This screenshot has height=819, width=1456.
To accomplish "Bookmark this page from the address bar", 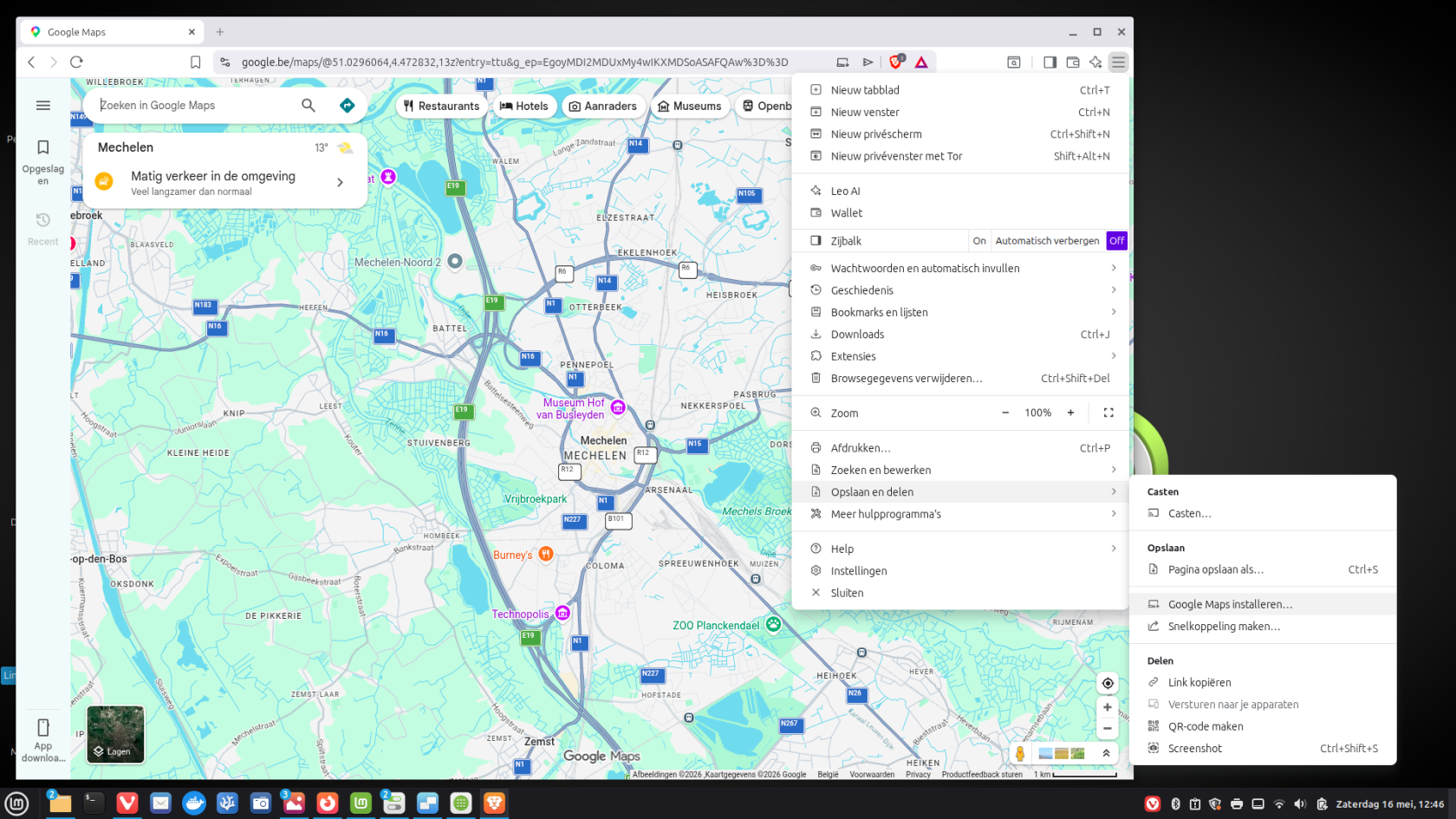I will tap(196, 62).
